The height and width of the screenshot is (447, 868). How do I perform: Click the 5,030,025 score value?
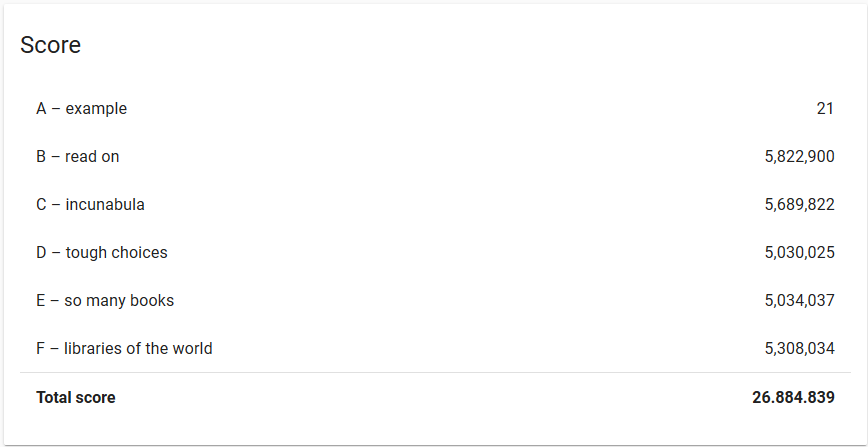point(799,253)
